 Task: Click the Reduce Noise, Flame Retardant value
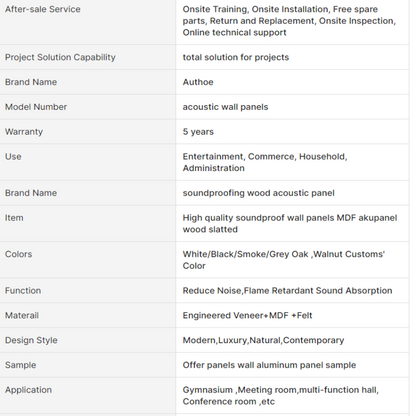287,291
